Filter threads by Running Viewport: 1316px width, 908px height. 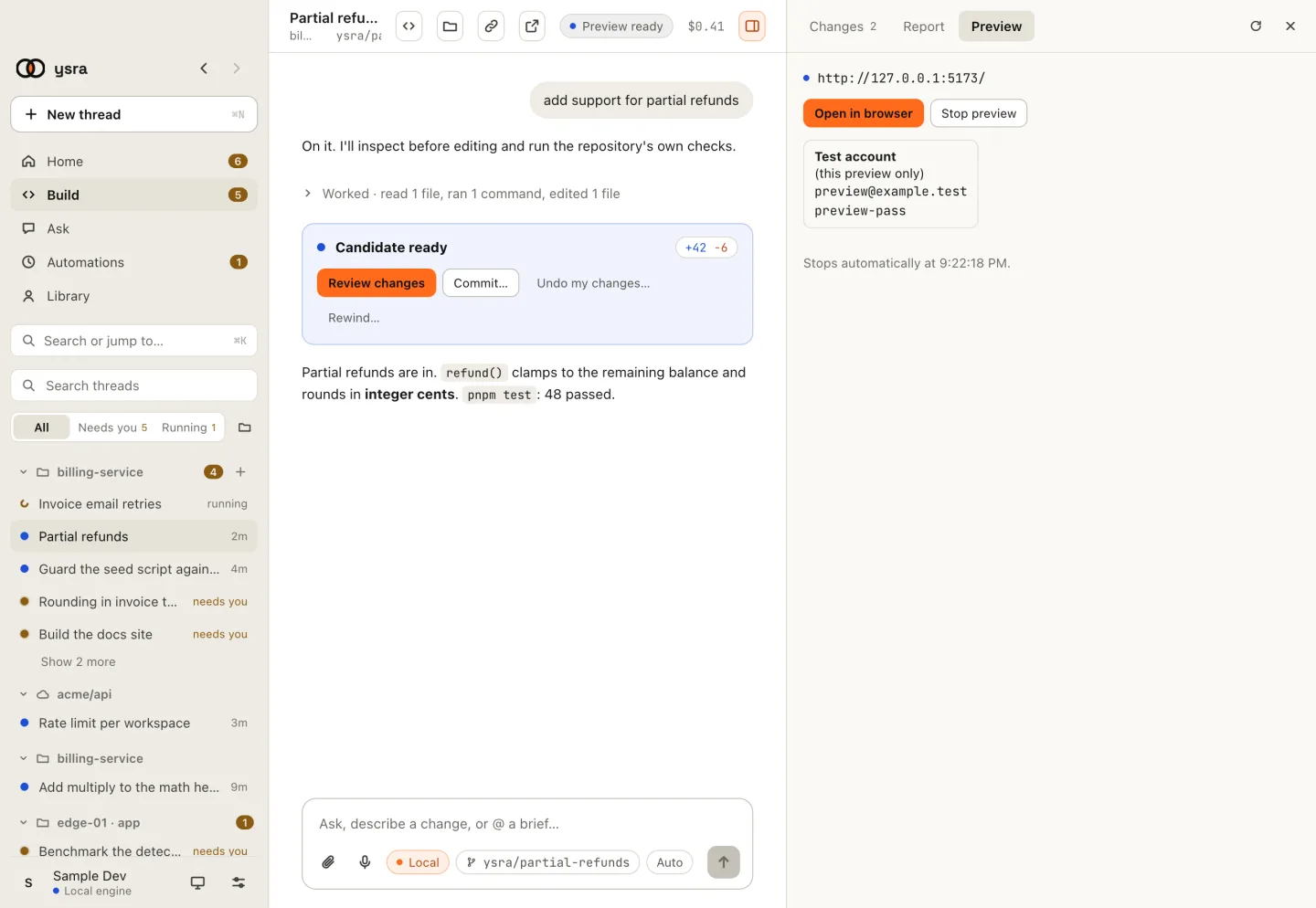tap(189, 428)
